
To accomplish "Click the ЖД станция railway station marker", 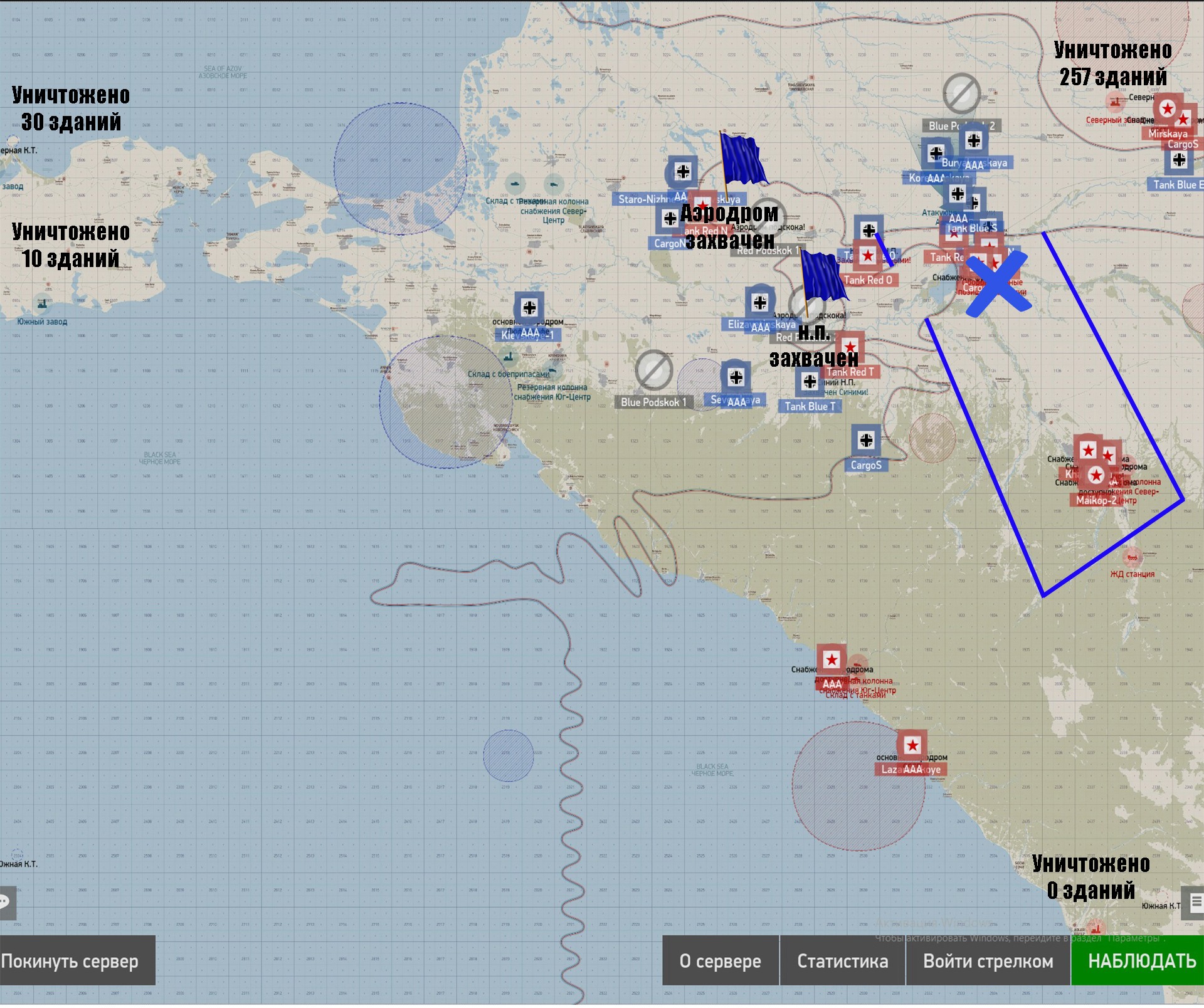I will [x=1133, y=558].
